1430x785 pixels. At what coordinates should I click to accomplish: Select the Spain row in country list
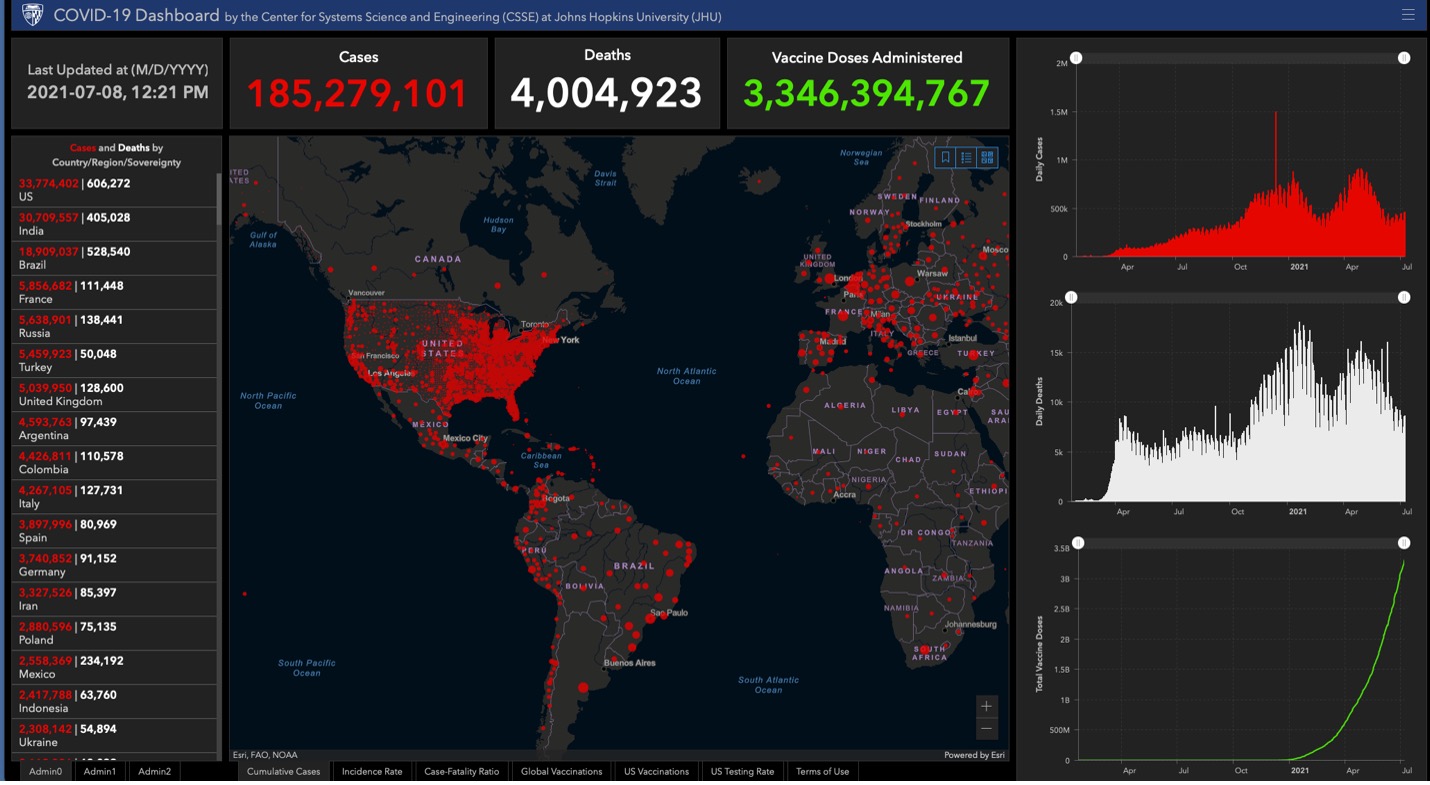point(114,530)
